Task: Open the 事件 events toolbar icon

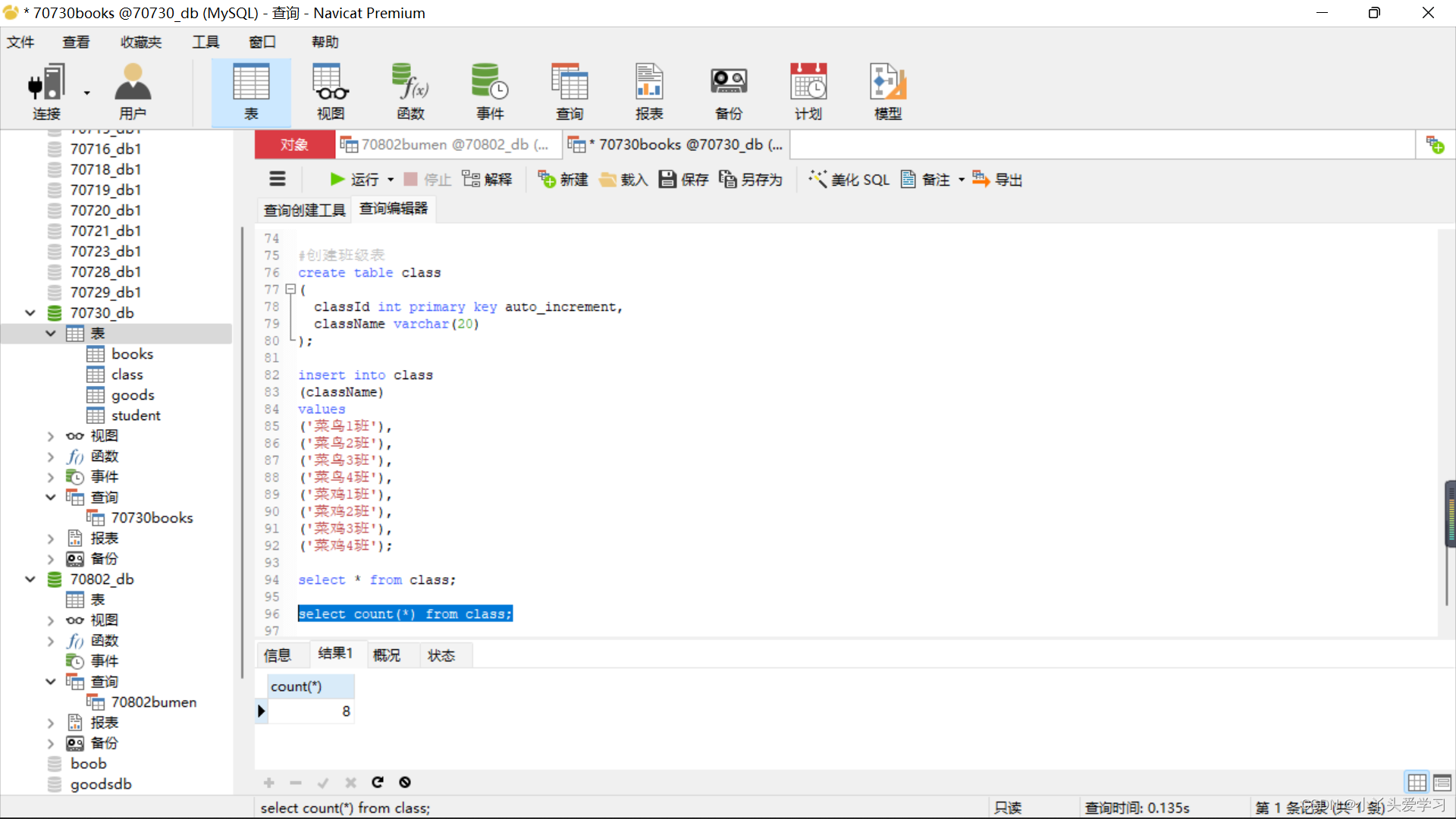Action: pos(490,92)
